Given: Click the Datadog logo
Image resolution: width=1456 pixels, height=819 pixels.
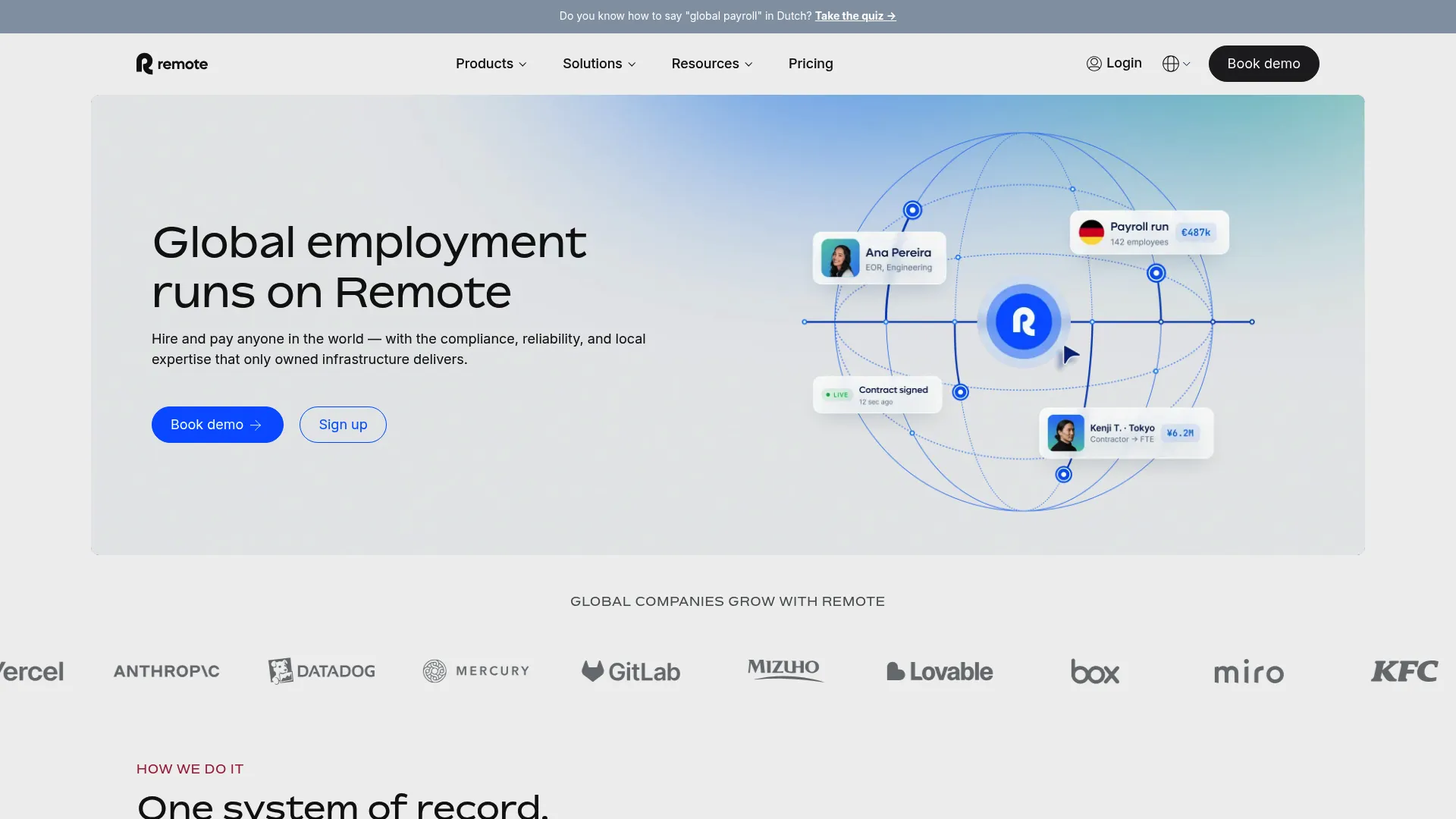Looking at the screenshot, I should [x=322, y=671].
